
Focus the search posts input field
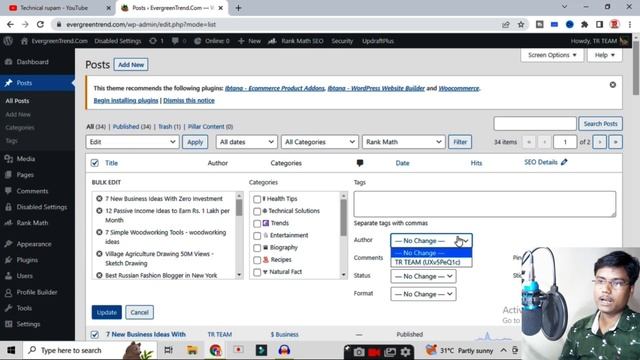coord(535,124)
